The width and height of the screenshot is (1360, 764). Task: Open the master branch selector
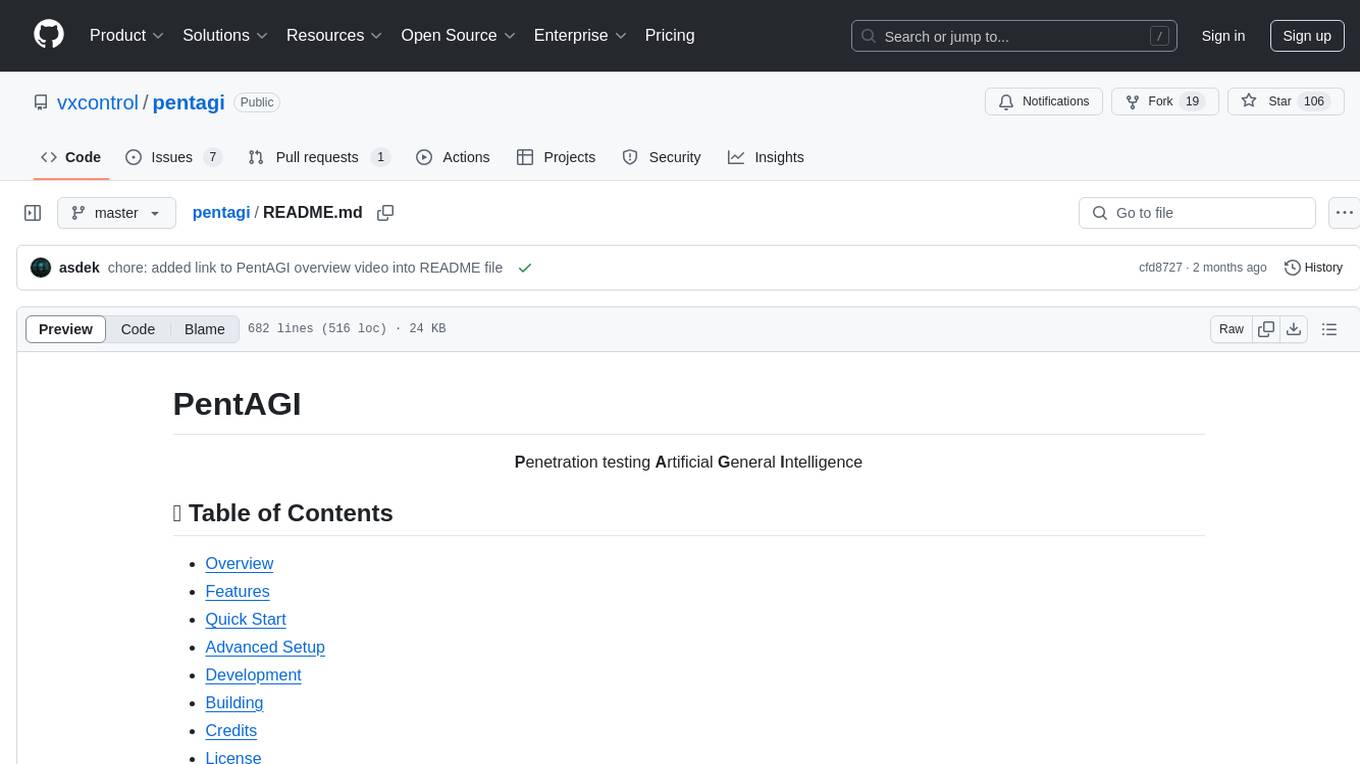[116, 213]
